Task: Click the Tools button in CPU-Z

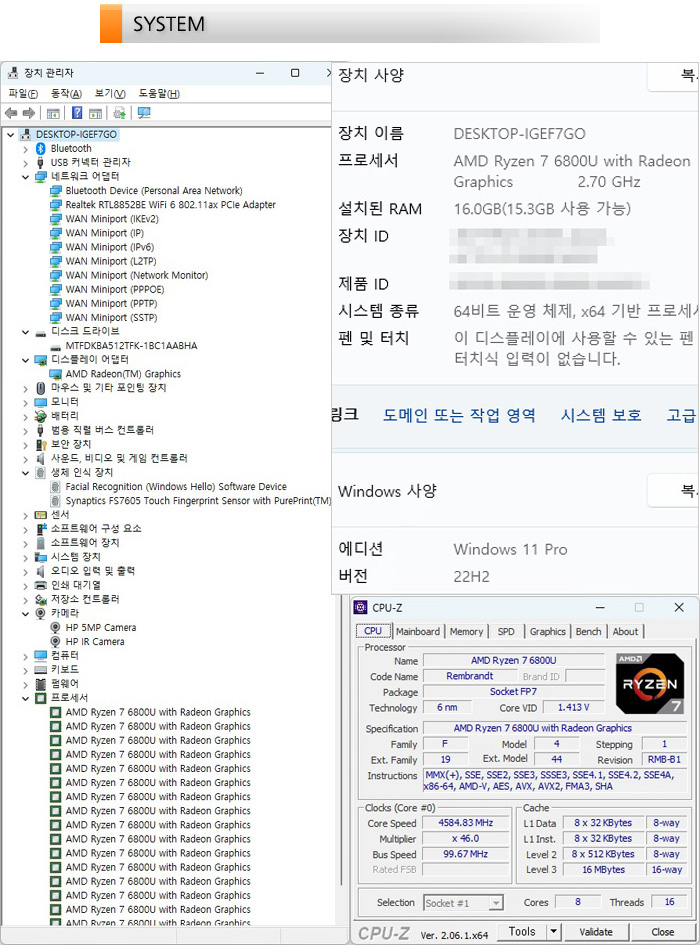Action: point(522,931)
